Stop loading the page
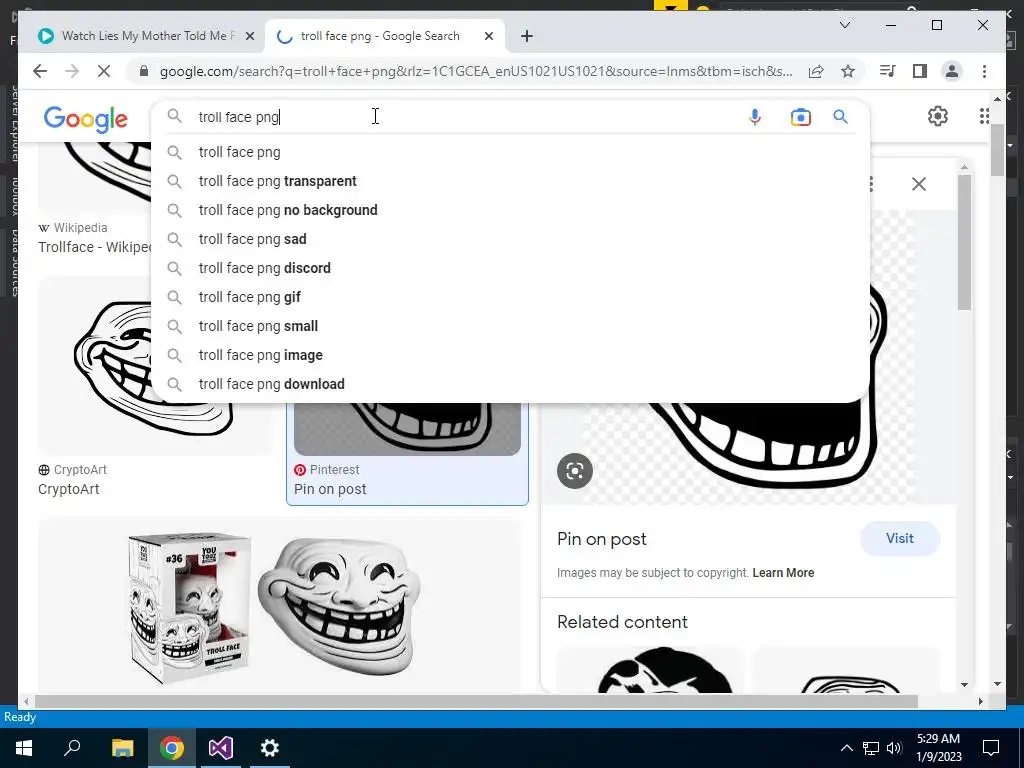Screen dimensions: 1024x768 104,71
